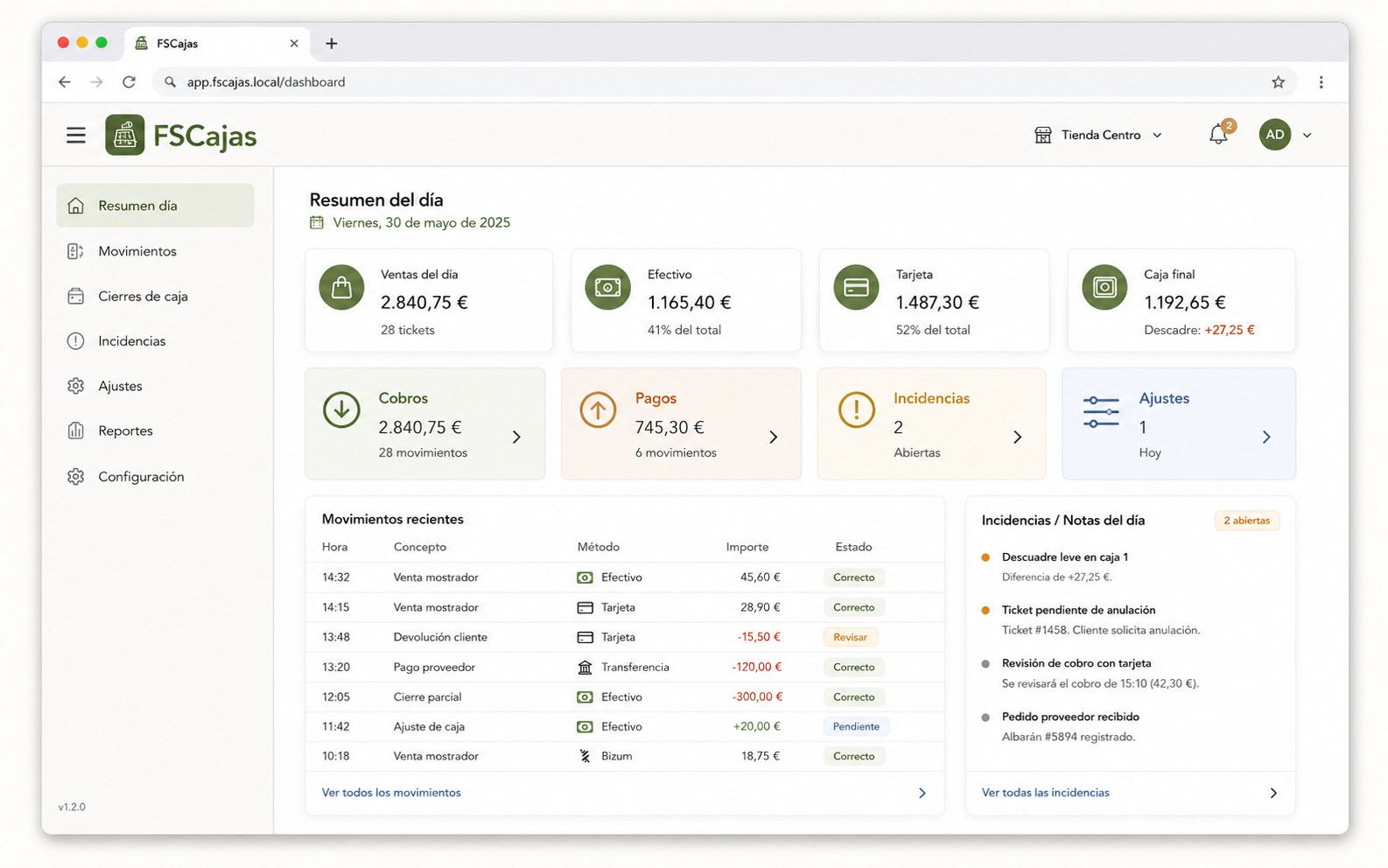Click Ver todos los movimientos link
The height and width of the screenshot is (868, 1388).
[x=391, y=793]
